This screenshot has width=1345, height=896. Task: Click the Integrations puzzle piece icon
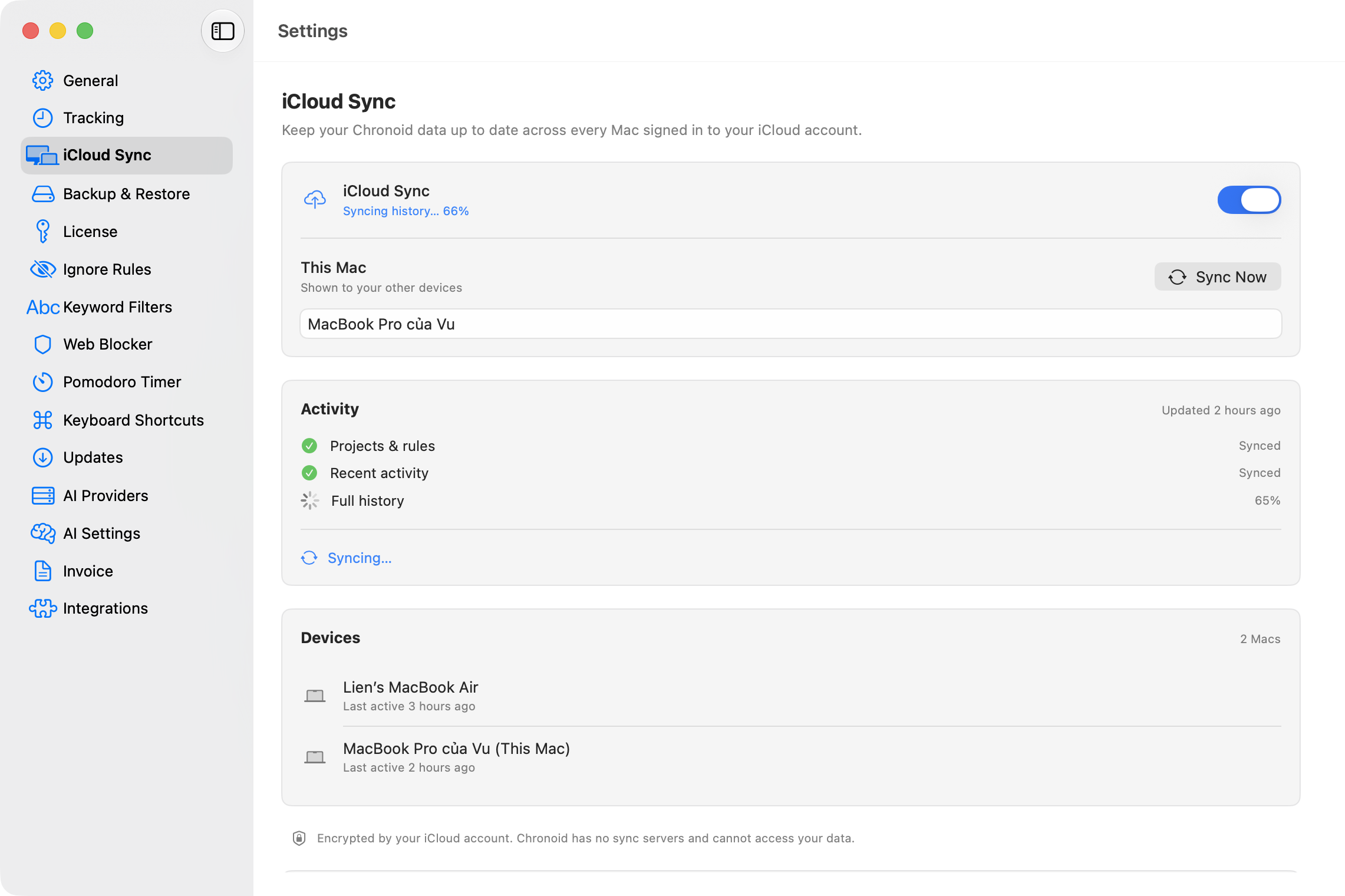click(42, 608)
